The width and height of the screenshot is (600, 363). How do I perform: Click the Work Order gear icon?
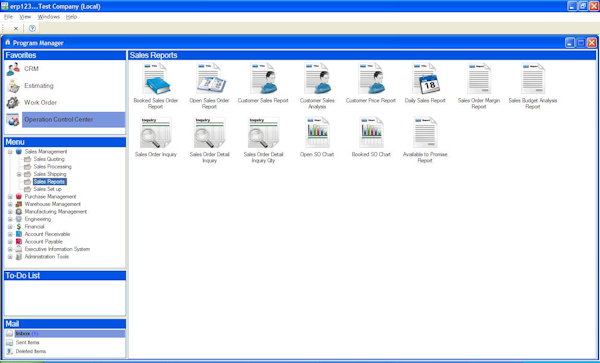point(13,103)
